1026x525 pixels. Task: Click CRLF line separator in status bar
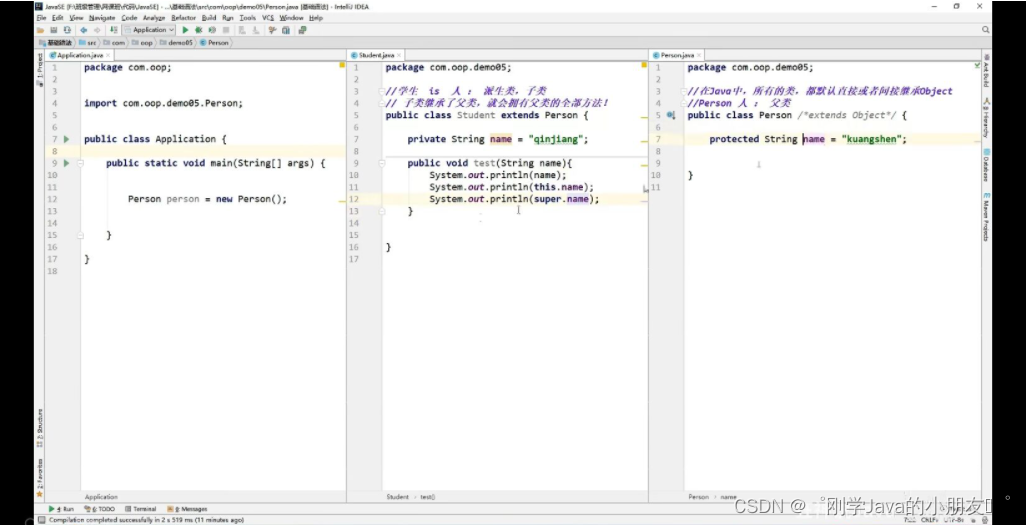929,520
